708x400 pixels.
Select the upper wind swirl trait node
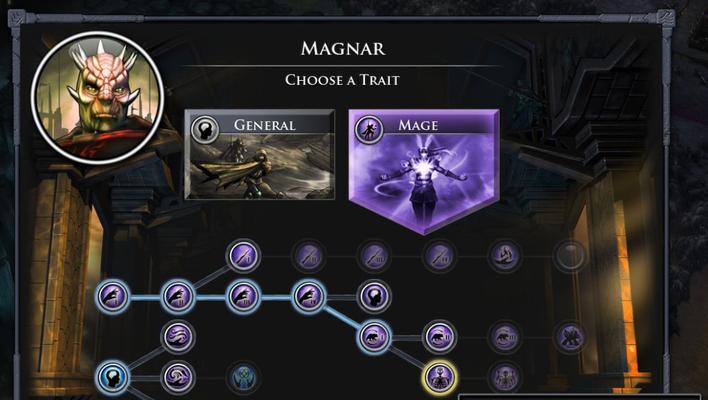pyautogui.click(x=178, y=337)
